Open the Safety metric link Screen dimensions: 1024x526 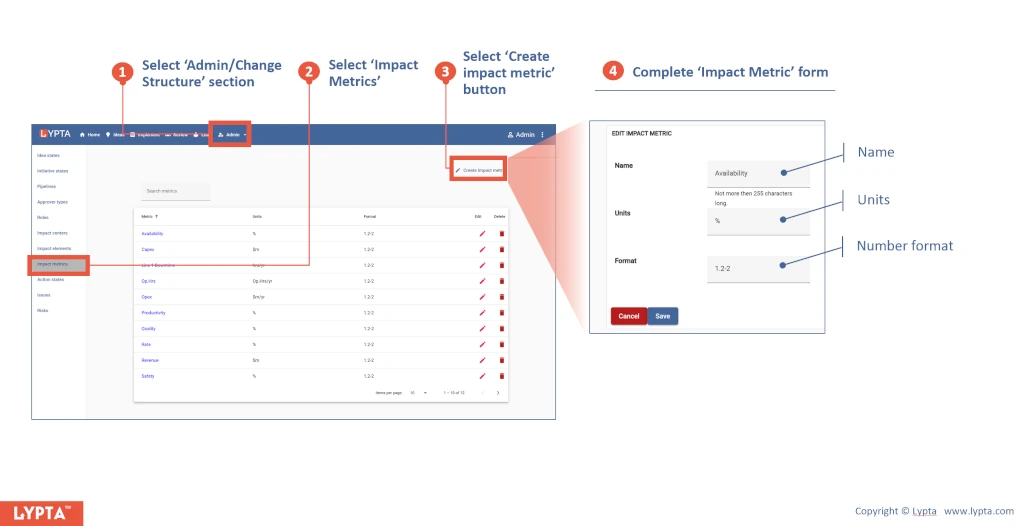click(x=148, y=376)
